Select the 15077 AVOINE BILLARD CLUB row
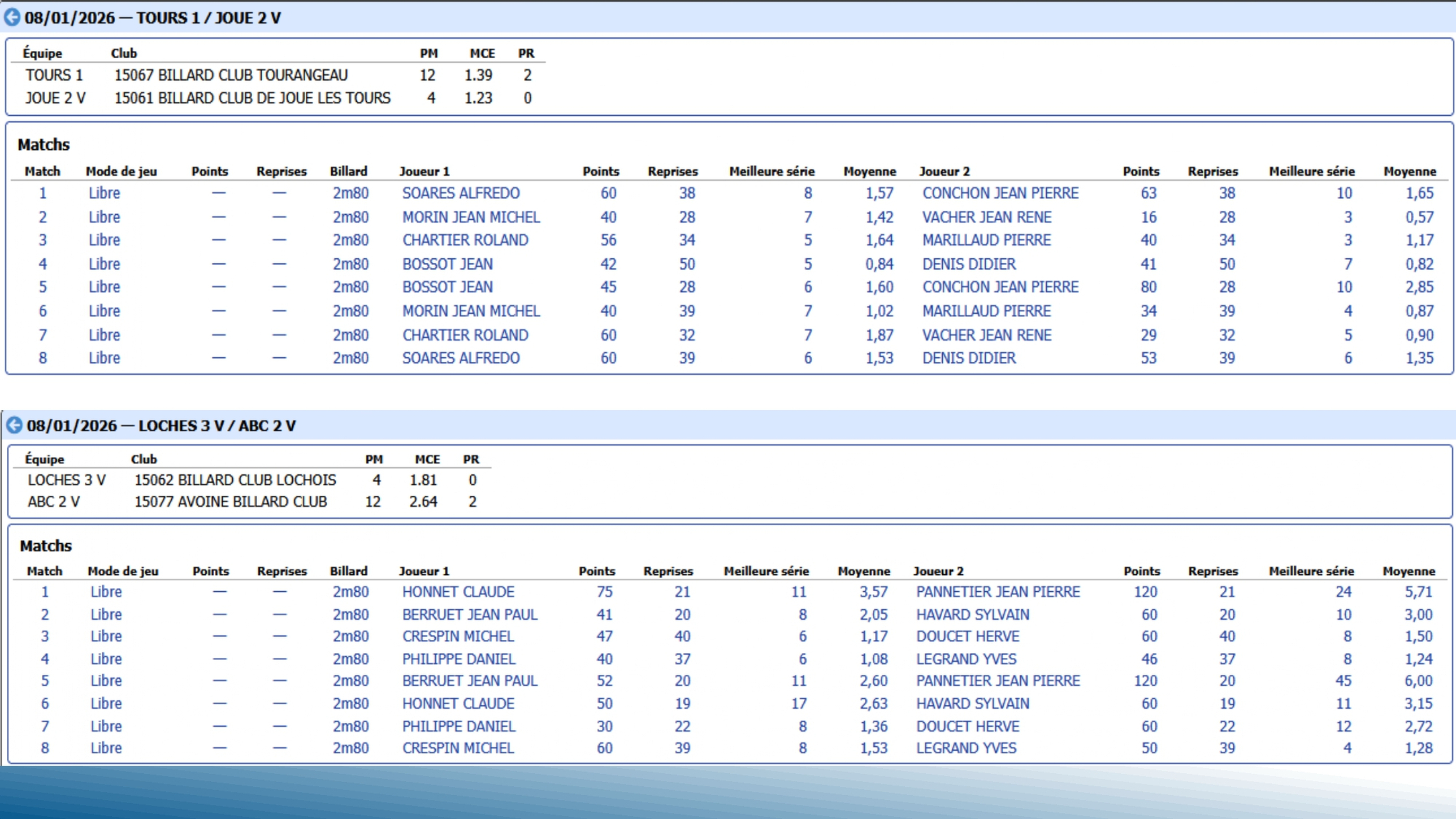 [230, 501]
